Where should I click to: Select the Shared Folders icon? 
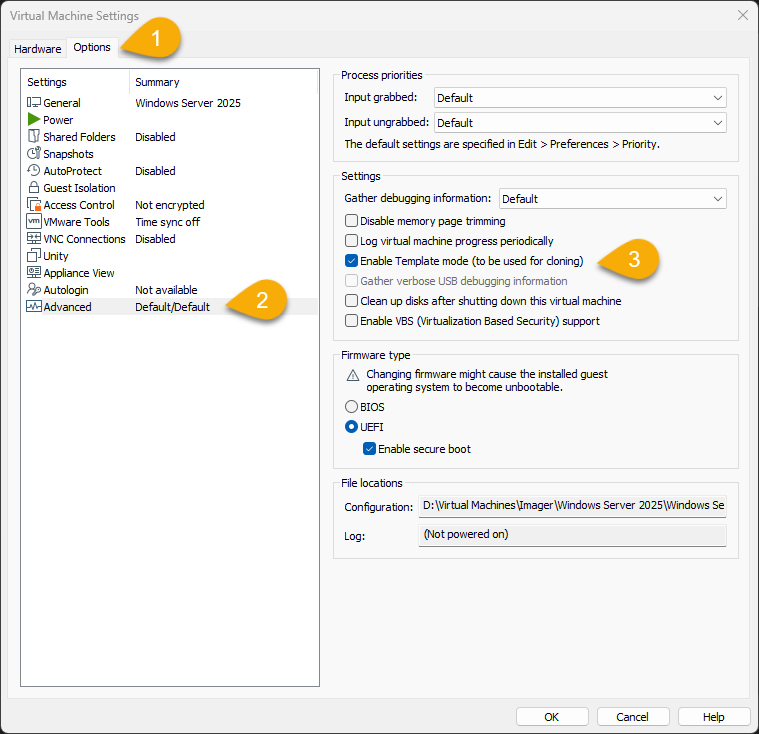click(x=34, y=136)
